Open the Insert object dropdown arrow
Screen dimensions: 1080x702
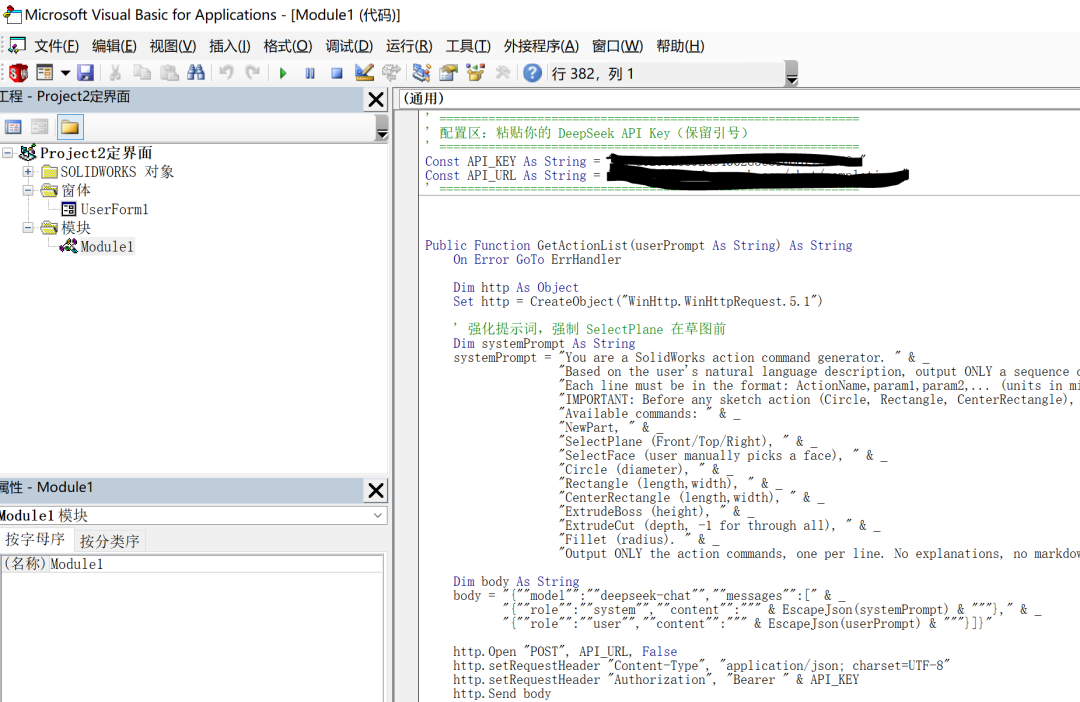(65, 72)
